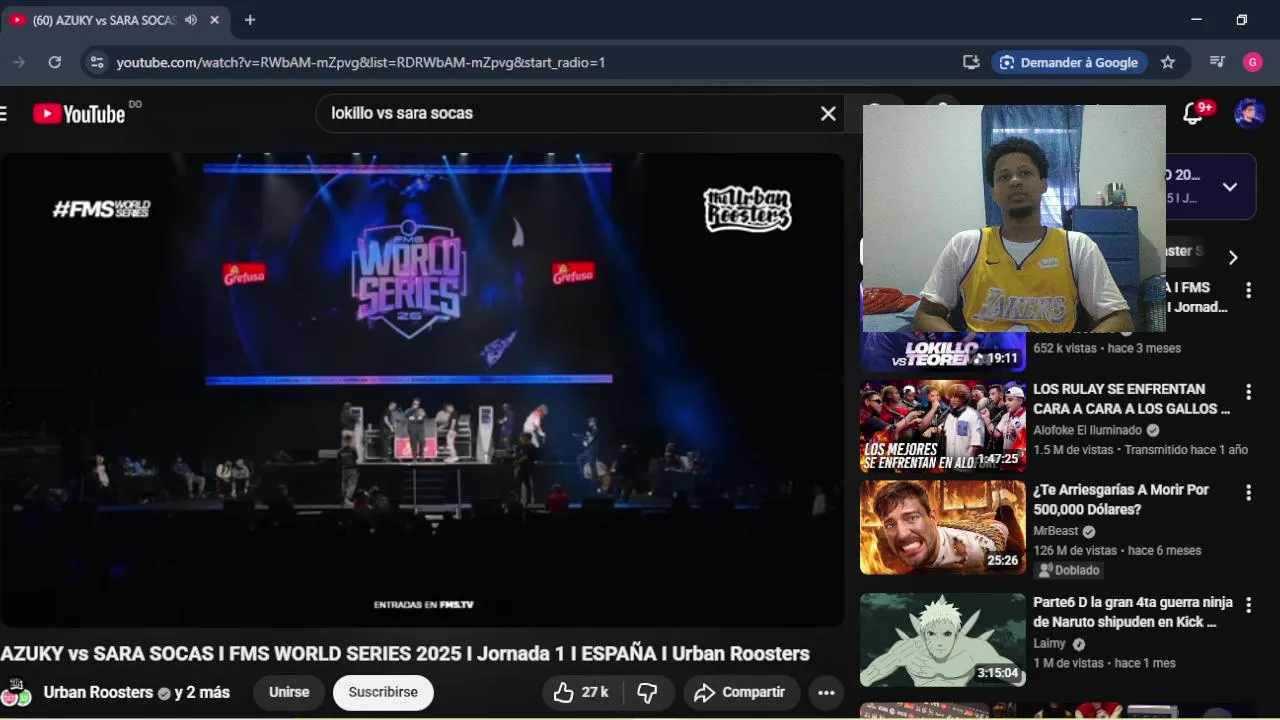Click the address bar URL
Screen dimensions: 1280x720
(x=361, y=62)
